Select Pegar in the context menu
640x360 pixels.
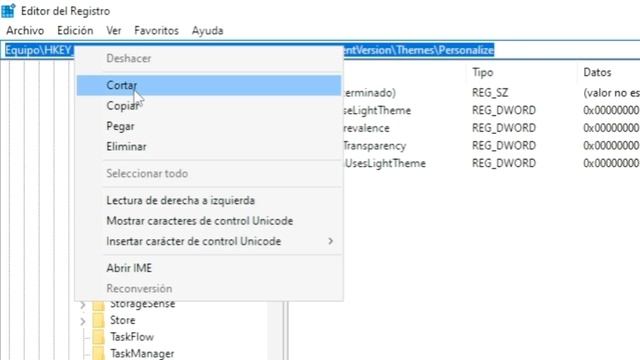coord(209,126)
